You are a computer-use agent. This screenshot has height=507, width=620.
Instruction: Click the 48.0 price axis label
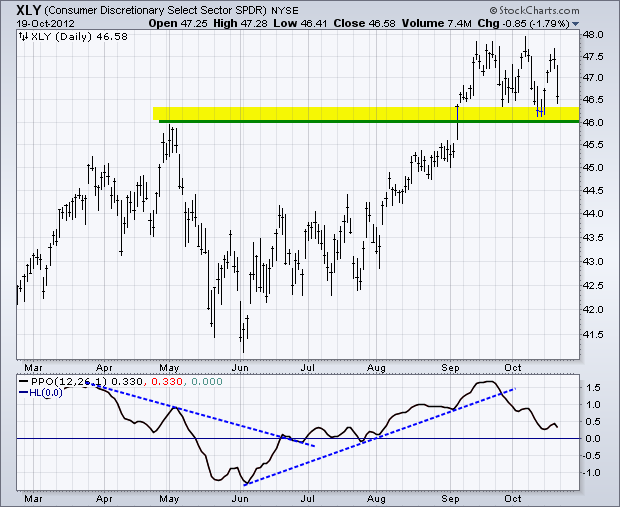(593, 35)
